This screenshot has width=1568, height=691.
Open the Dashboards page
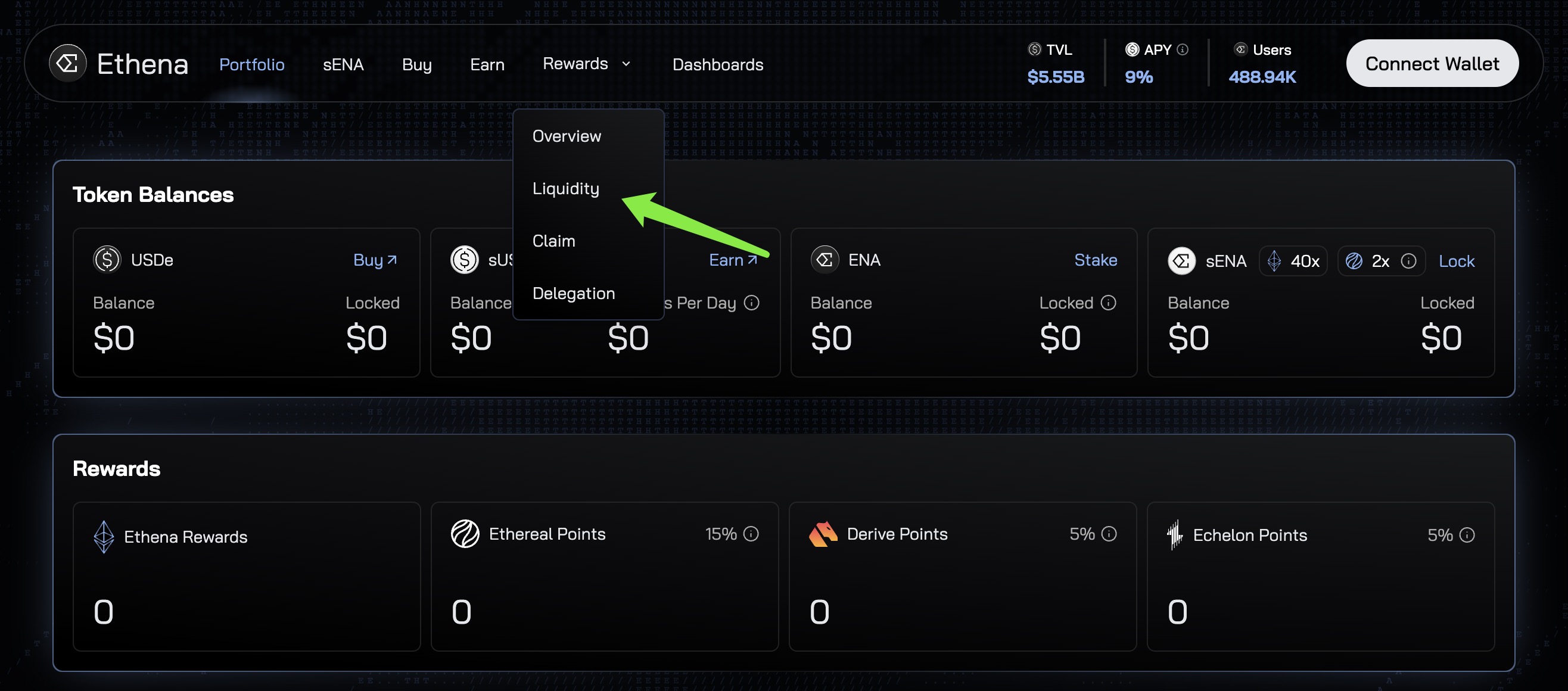click(x=718, y=64)
